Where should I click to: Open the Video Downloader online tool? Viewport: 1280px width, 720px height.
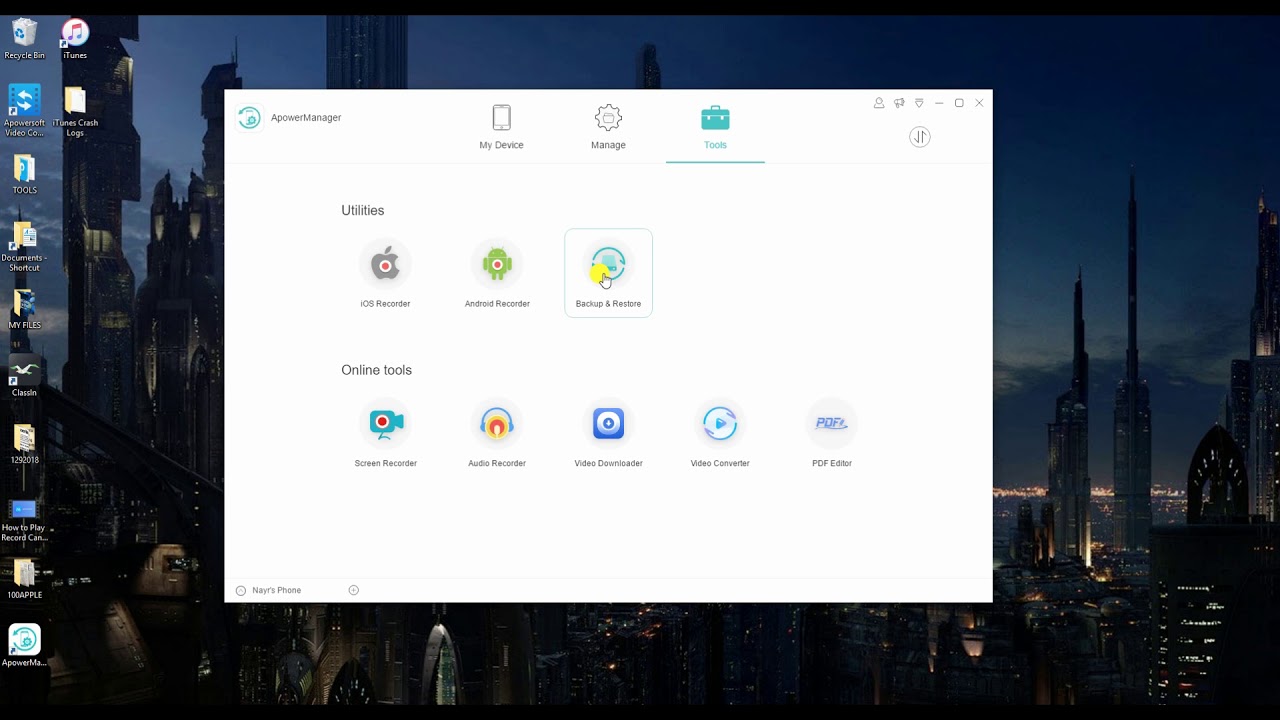pyautogui.click(x=608, y=433)
